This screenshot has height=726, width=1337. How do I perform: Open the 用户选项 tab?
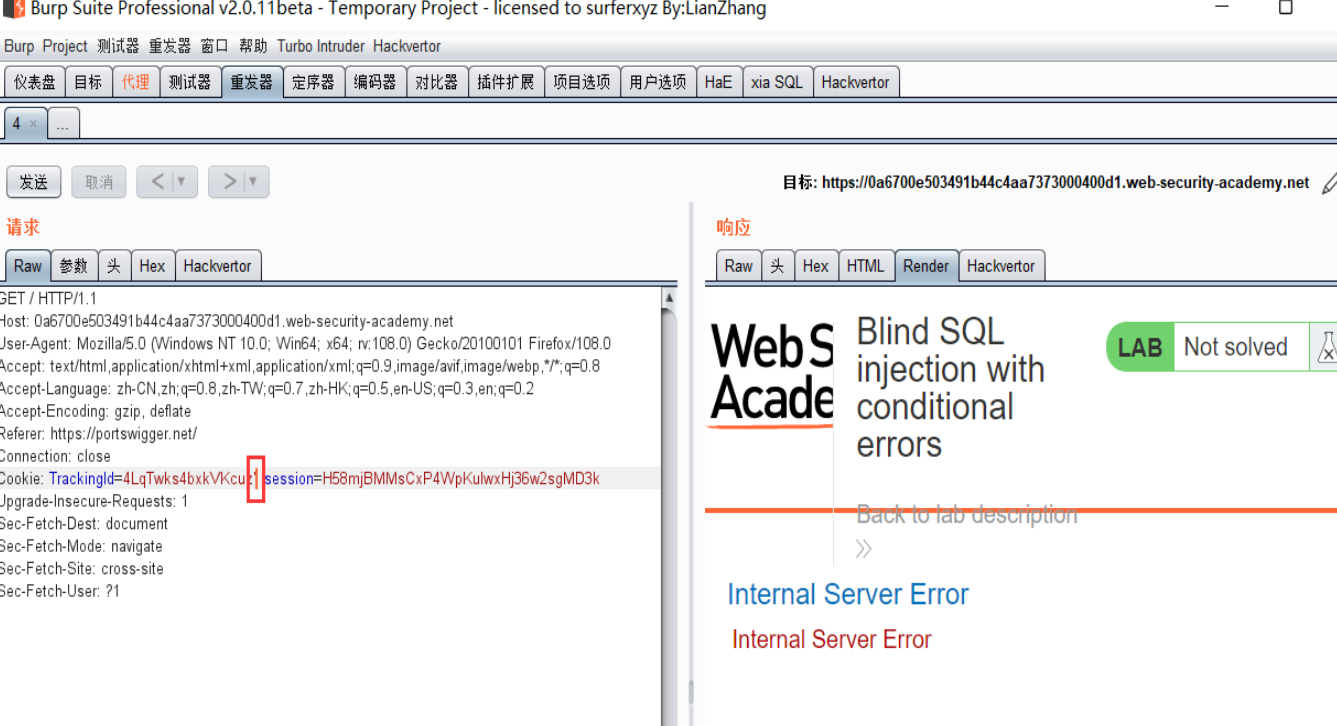(x=658, y=82)
